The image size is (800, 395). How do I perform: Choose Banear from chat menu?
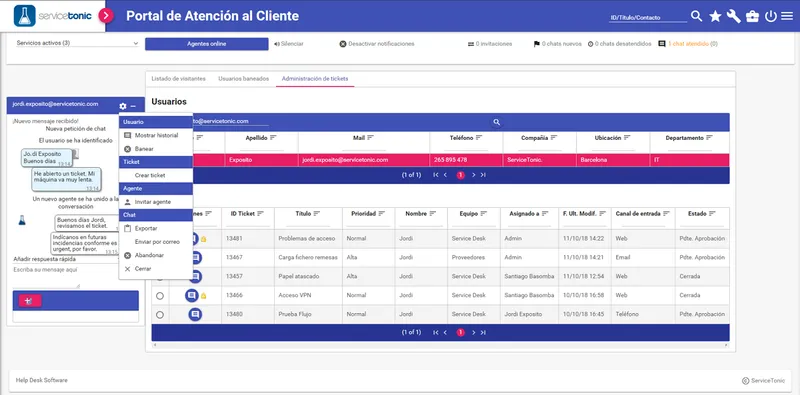point(156,149)
